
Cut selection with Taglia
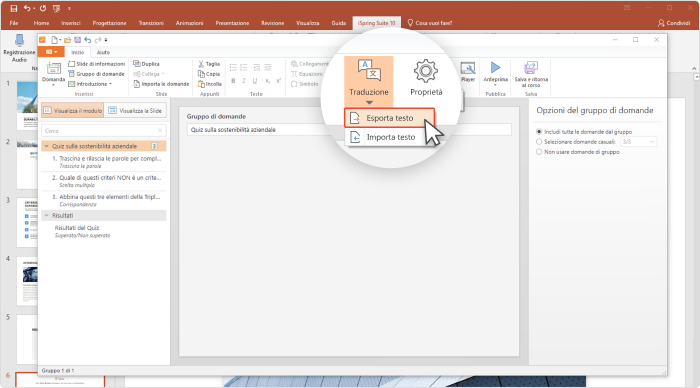point(209,64)
